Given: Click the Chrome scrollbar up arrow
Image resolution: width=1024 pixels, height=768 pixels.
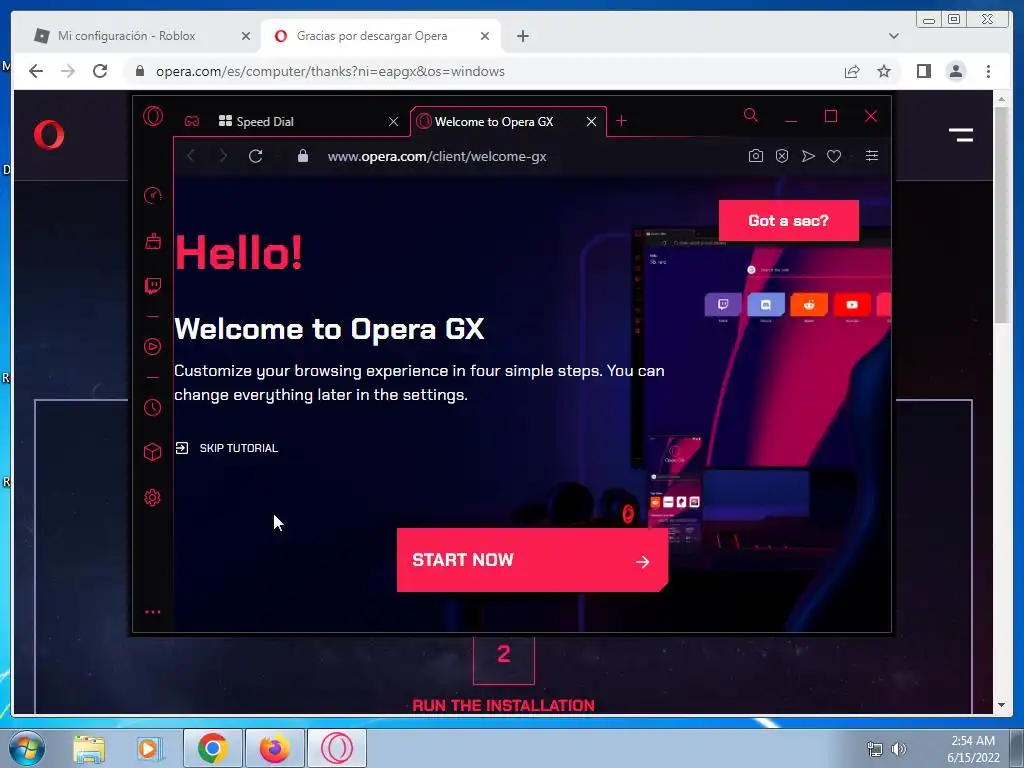Looking at the screenshot, I should (1001, 99).
